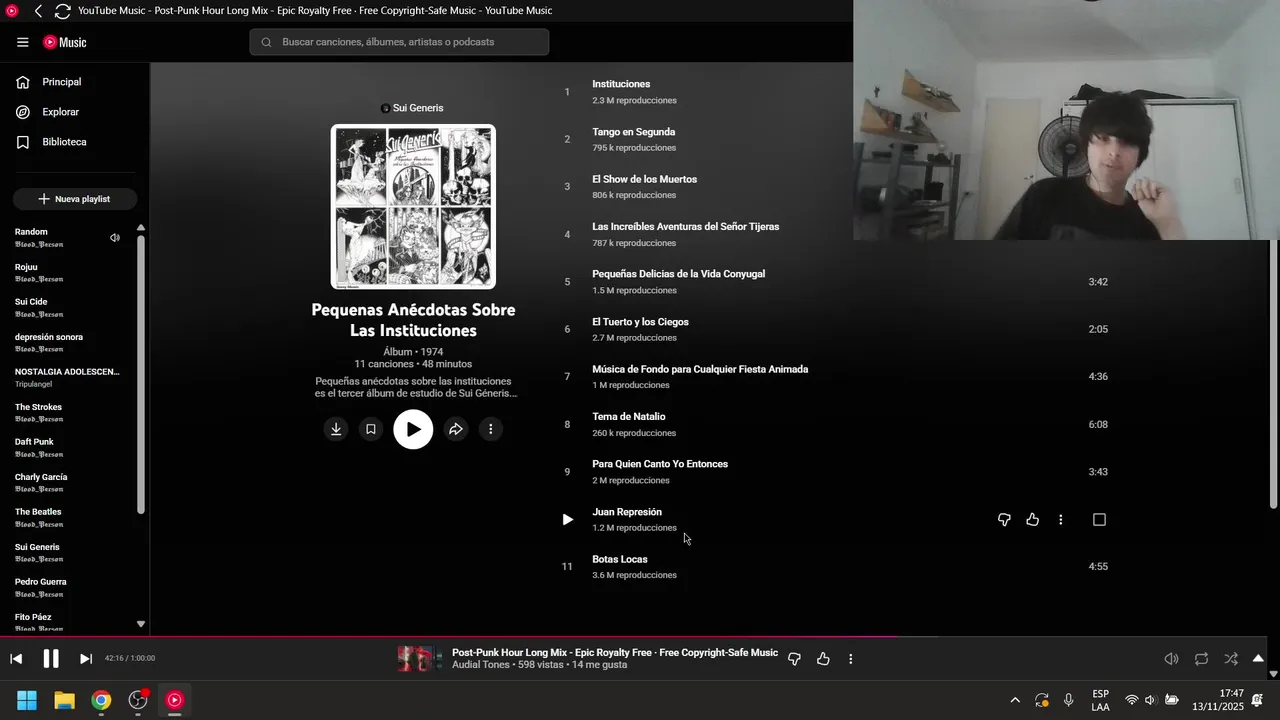Open the Windows Start menu
This screenshot has width=1280, height=720.
pyautogui.click(x=27, y=700)
